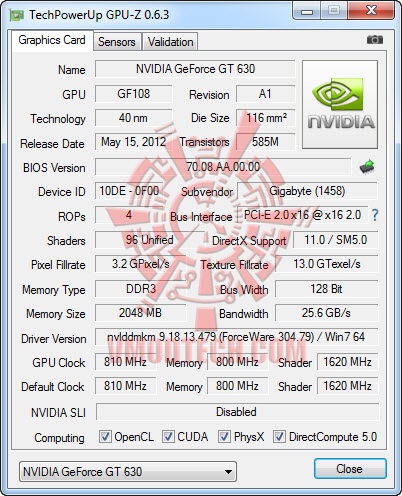Click the GPU-Z title bar app icon

(x=16, y=15)
